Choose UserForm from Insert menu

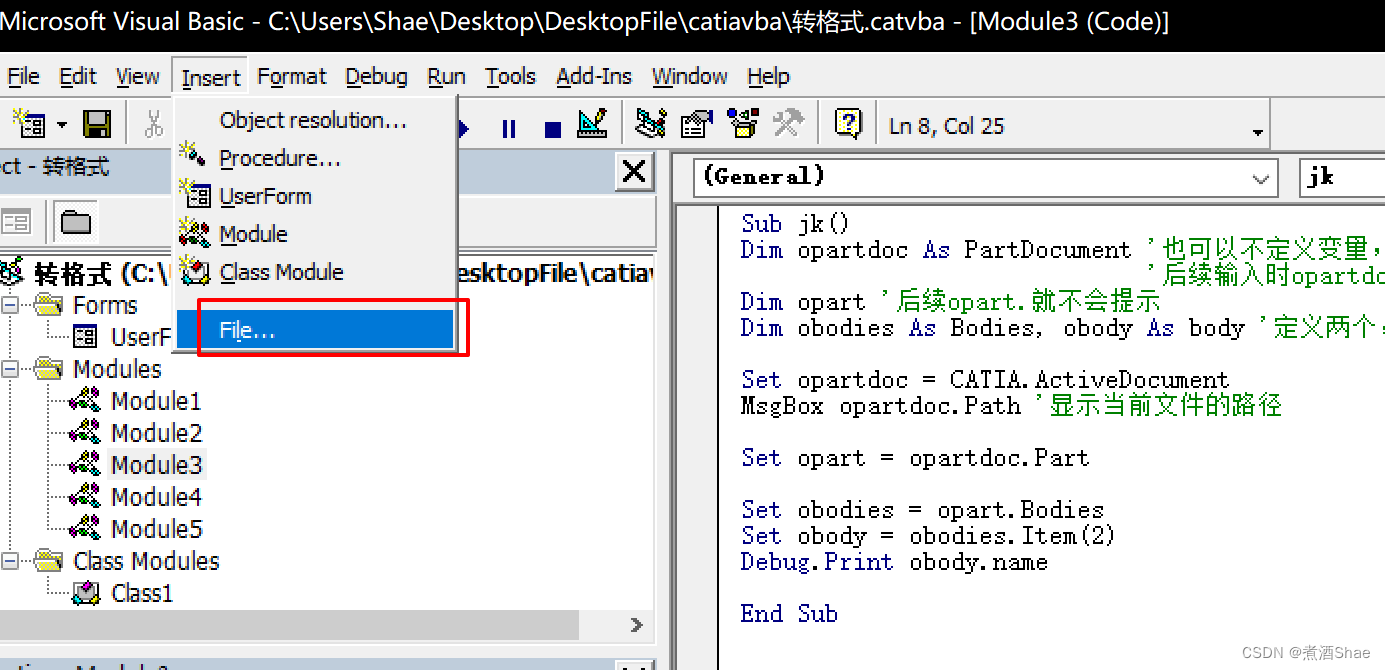tap(316, 196)
